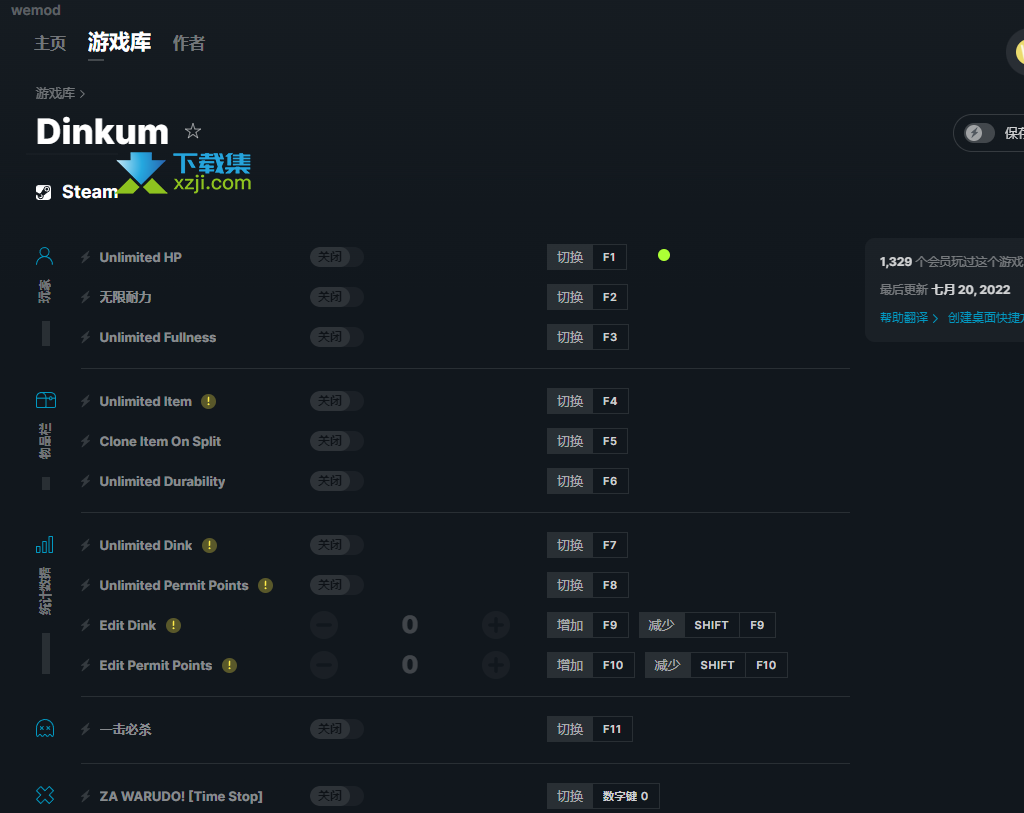
Task: Toggle Unlimited Durability switch
Action: point(336,481)
